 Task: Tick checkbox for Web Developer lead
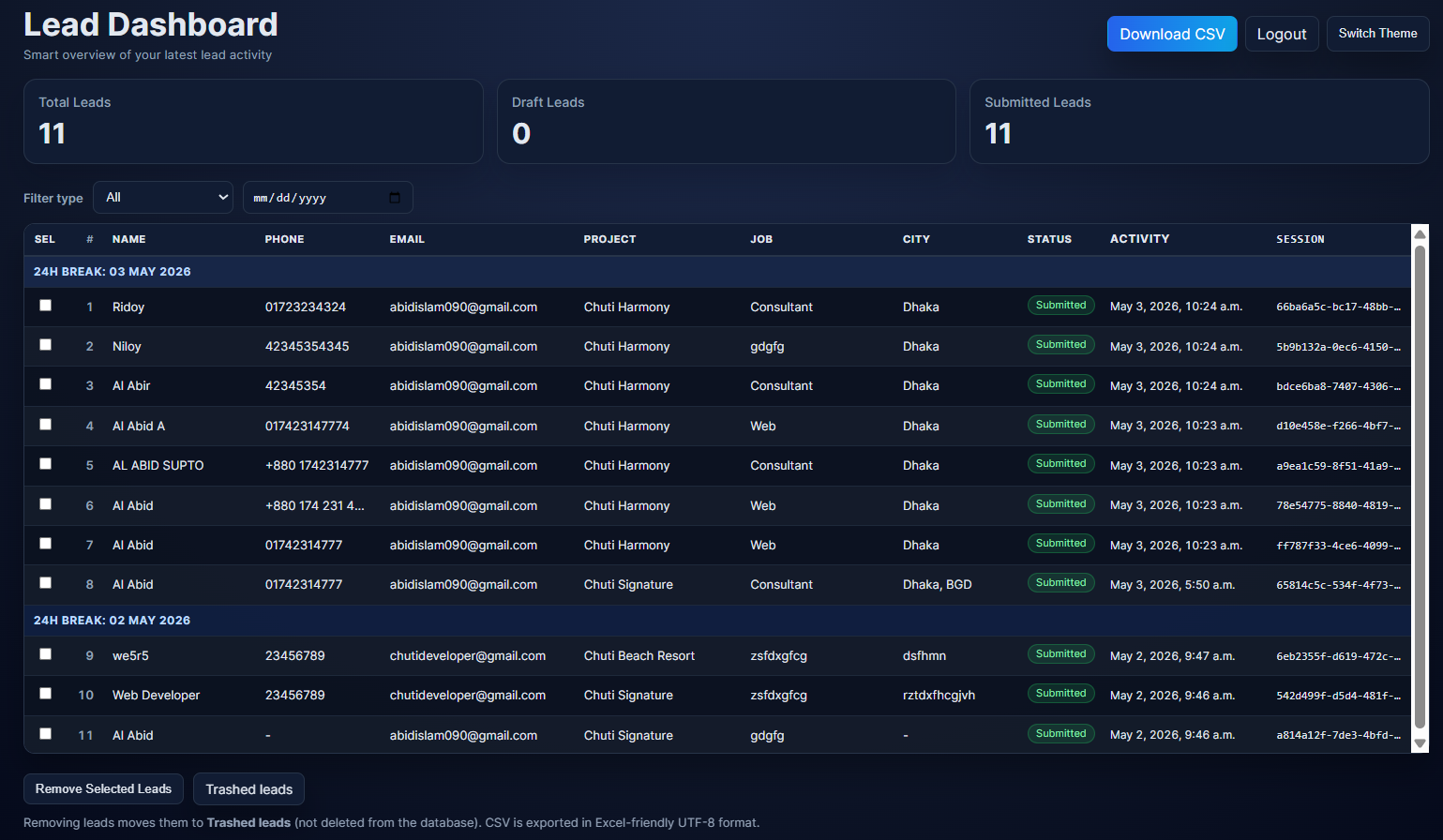(45, 694)
